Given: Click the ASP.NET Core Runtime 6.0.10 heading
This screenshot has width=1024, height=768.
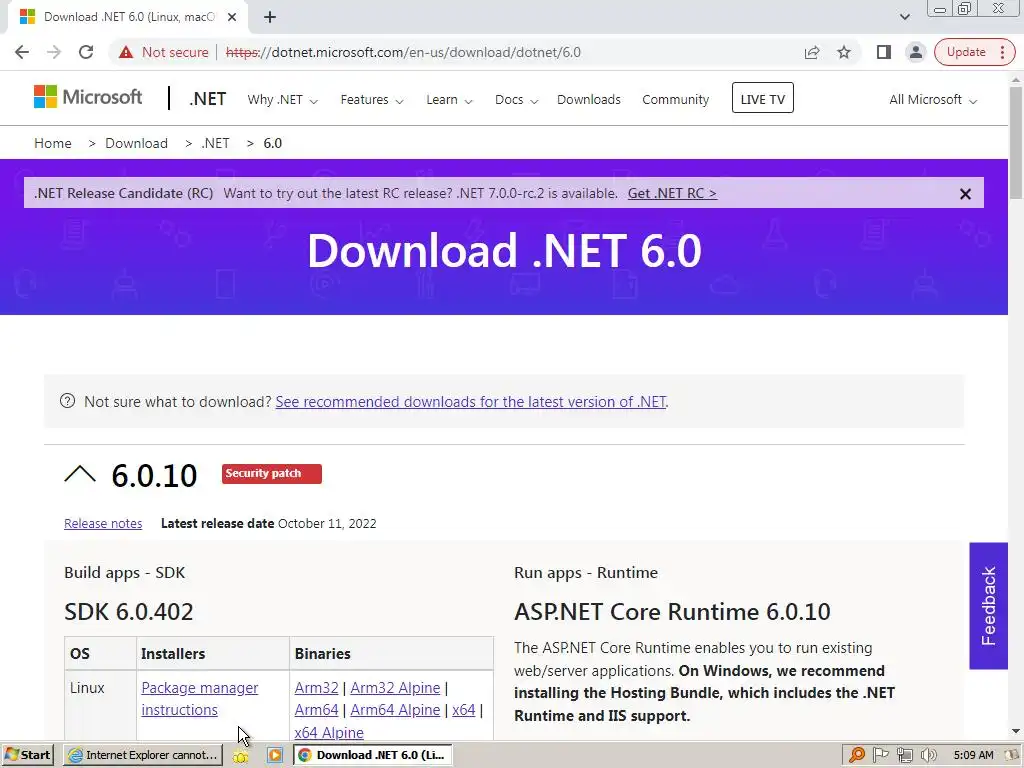Looking at the screenshot, I should click(x=672, y=612).
